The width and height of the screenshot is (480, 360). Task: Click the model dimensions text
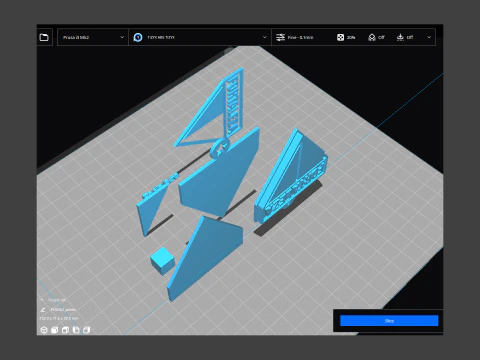click(59, 319)
